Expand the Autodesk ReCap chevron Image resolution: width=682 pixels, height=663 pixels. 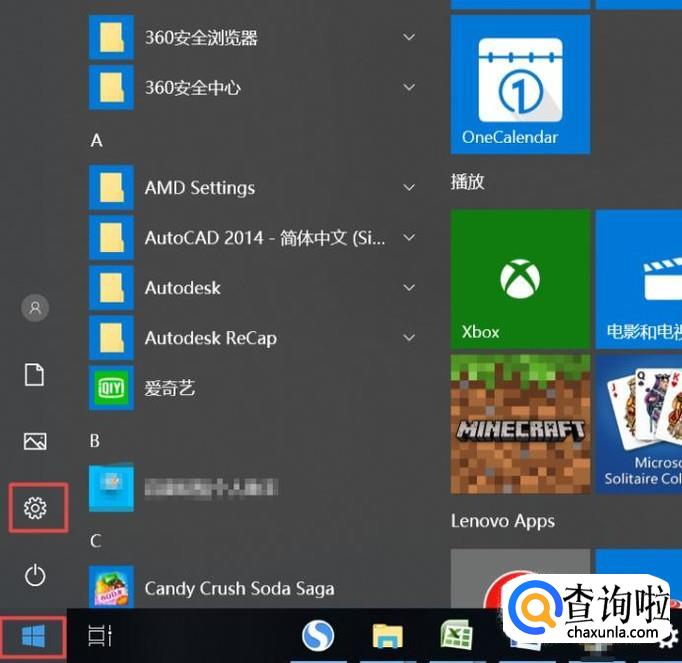409,338
